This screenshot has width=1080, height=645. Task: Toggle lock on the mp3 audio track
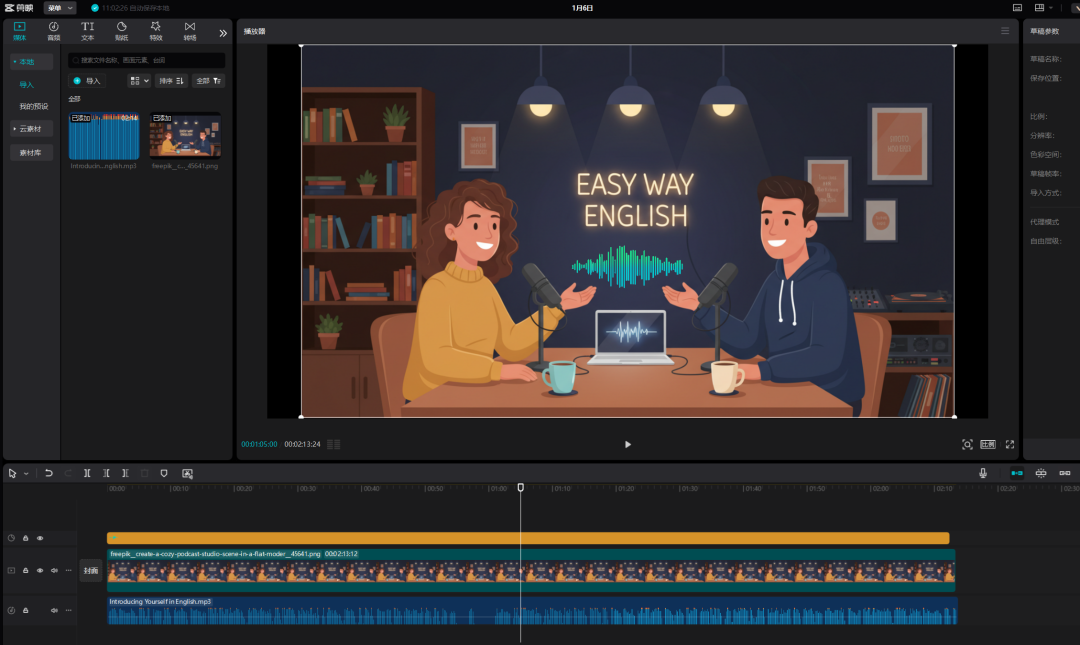(26, 610)
